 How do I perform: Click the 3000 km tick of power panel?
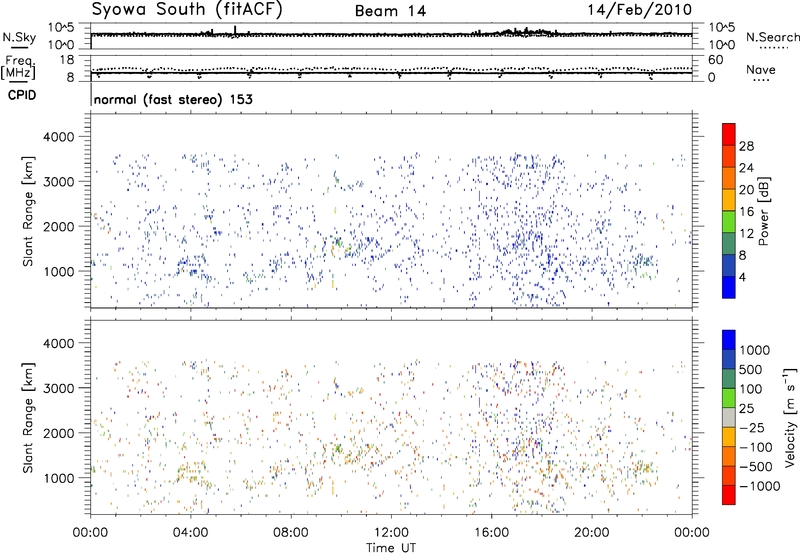(59, 182)
